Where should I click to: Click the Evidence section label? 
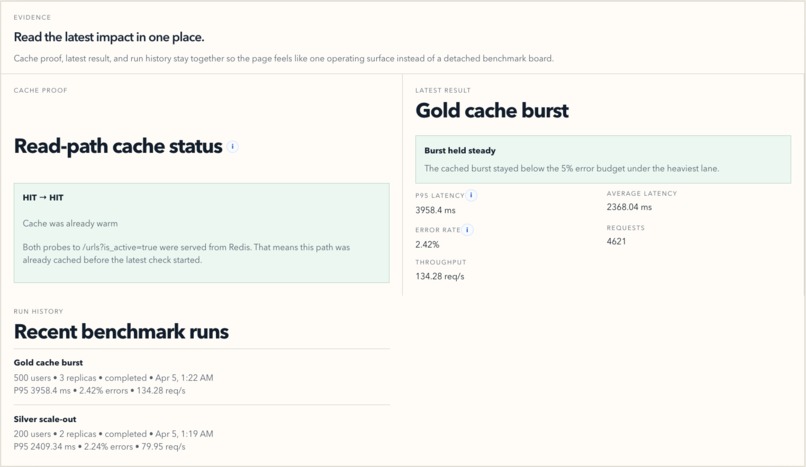[x=32, y=17]
